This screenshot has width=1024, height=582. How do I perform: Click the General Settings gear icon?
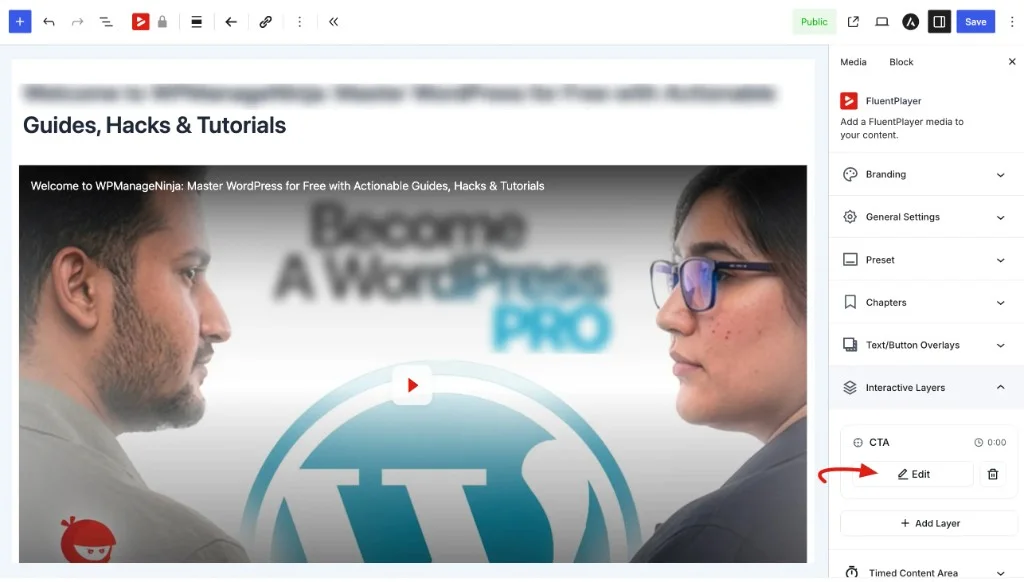click(850, 217)
